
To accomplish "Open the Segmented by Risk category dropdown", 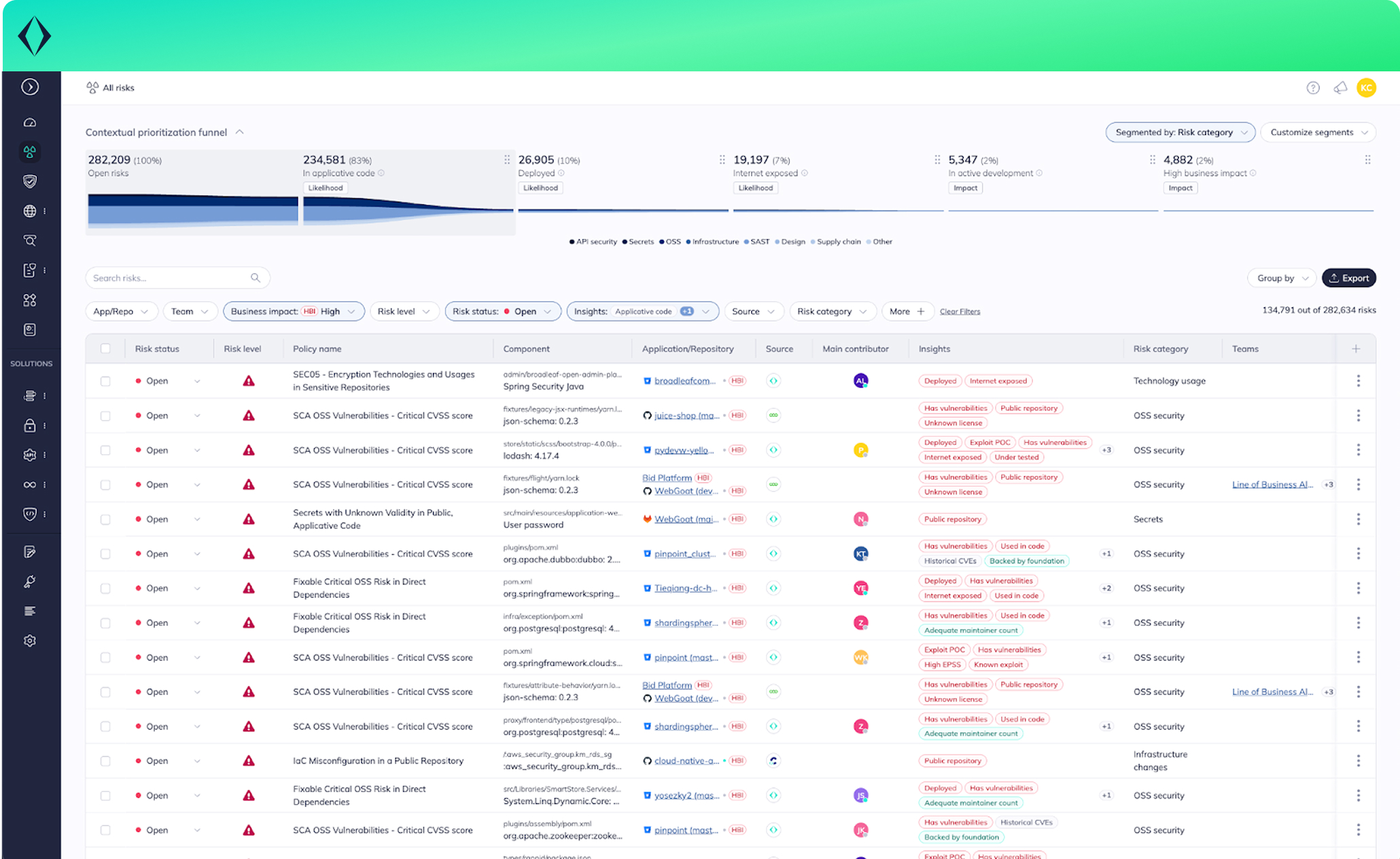I will 1180,133.
